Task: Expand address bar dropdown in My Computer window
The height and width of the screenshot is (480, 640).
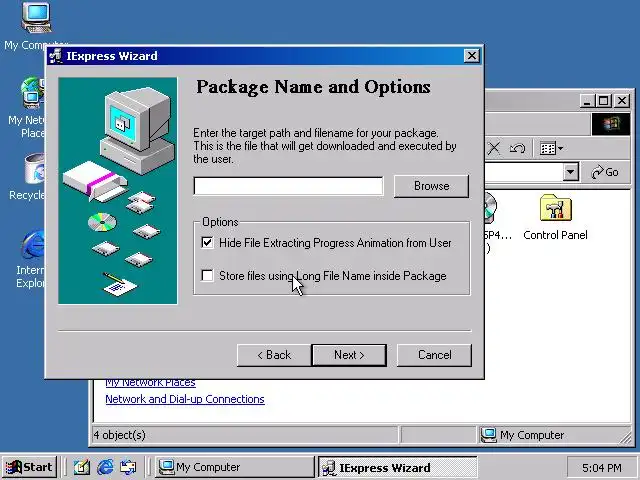Action: [x=571, y=172]
